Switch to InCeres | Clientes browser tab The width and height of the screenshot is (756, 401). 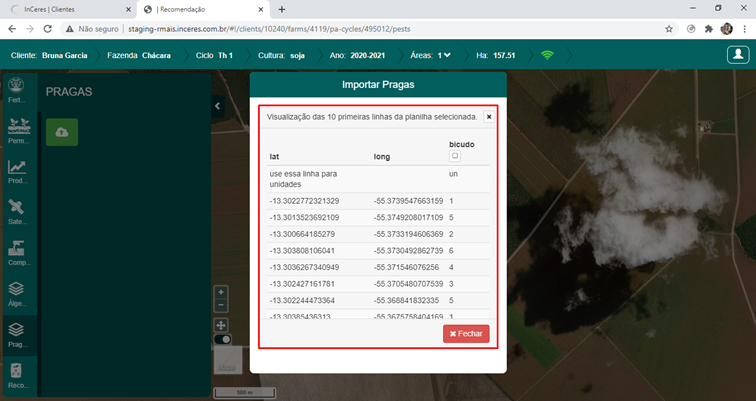68,9
